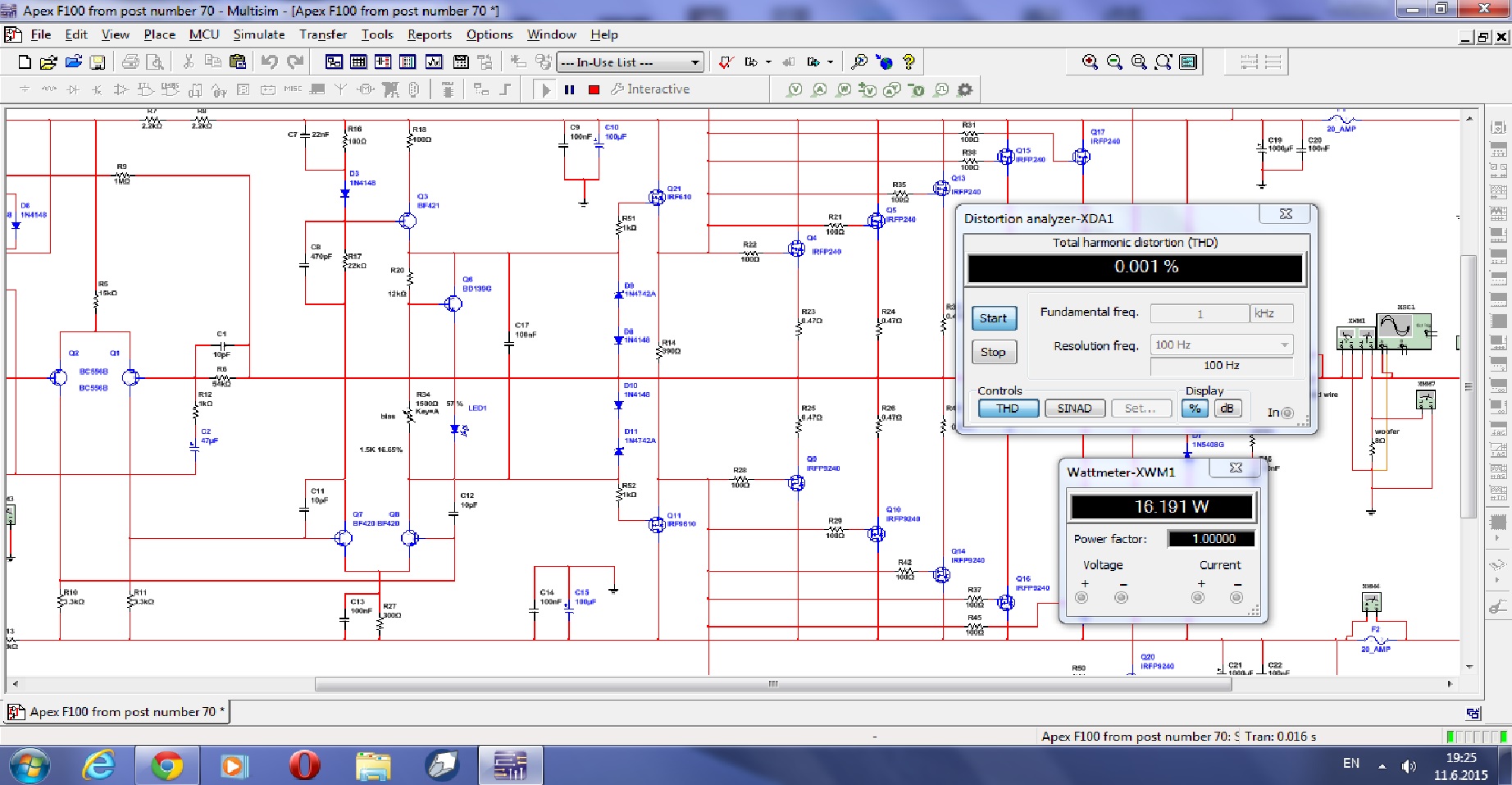Zoom to fit sheet icon
Viewport: 1512px width, 785px height.
click(1164, 62)
